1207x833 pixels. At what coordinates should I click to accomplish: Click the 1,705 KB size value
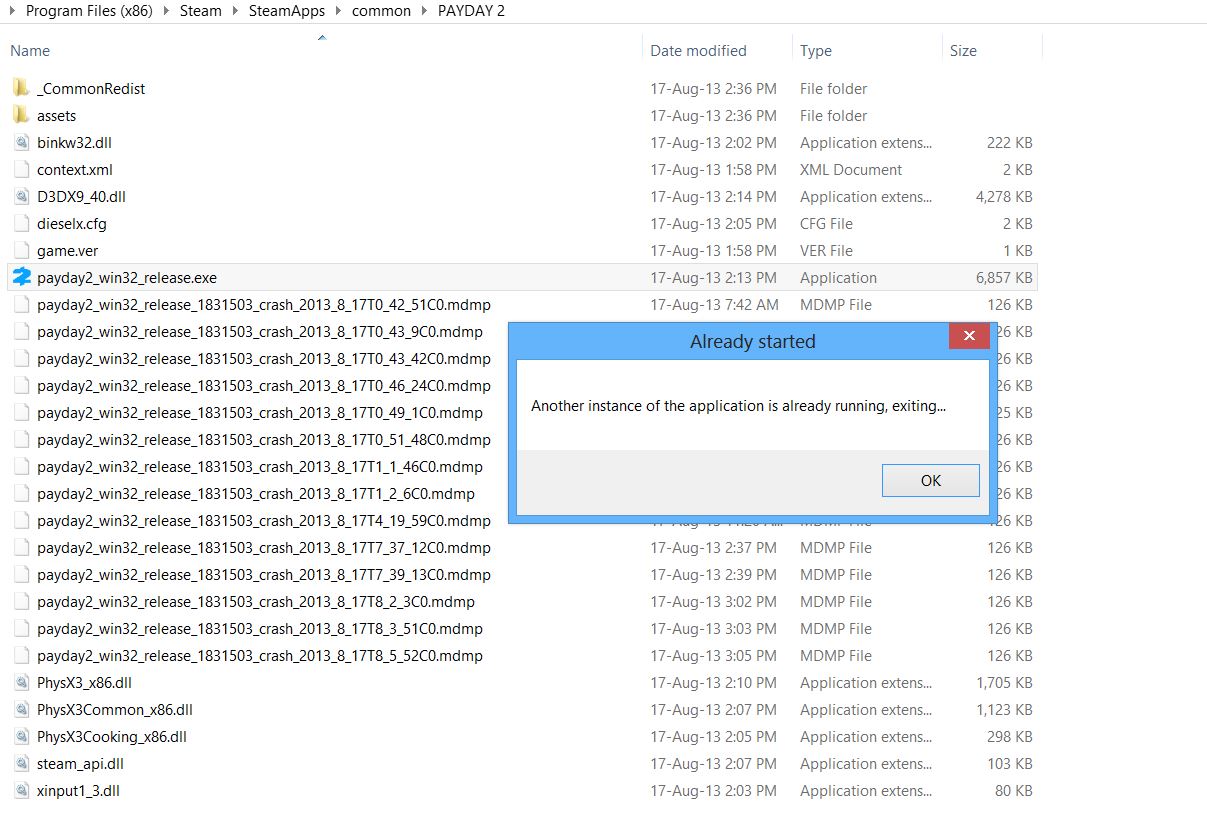pyautogui.click(x=1004, y=682)
